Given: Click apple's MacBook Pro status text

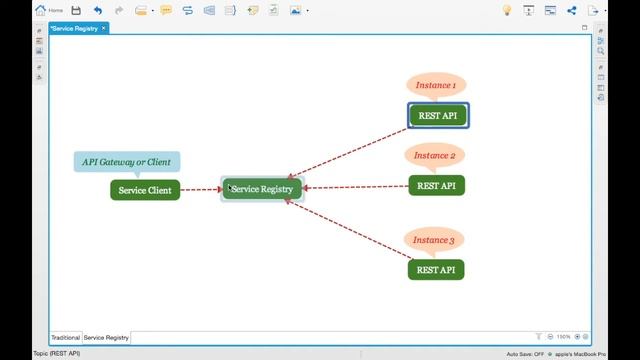Looking at the screenshot, I should click(580, 354).
